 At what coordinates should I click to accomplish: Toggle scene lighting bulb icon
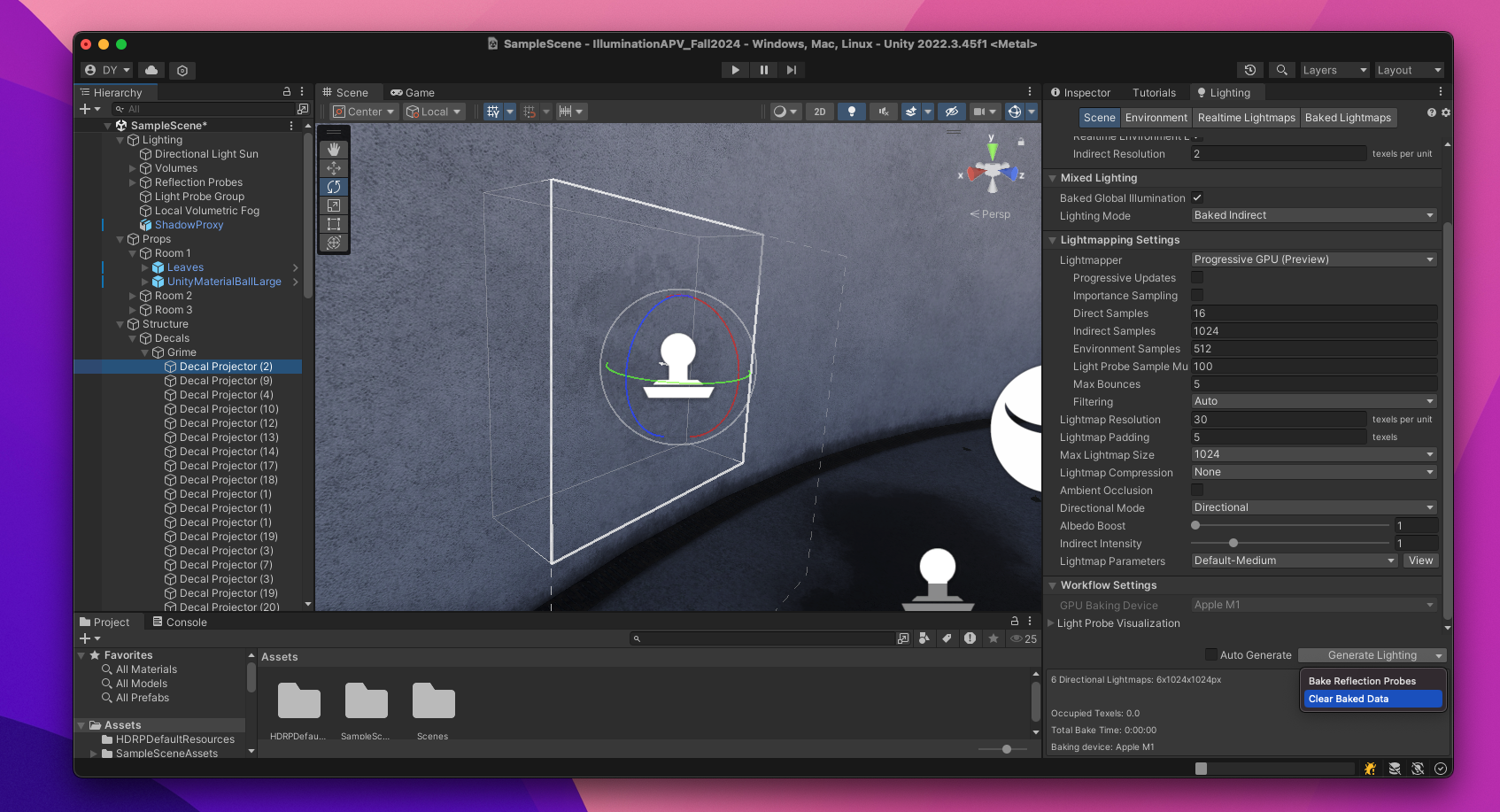(x=852, y=112)
